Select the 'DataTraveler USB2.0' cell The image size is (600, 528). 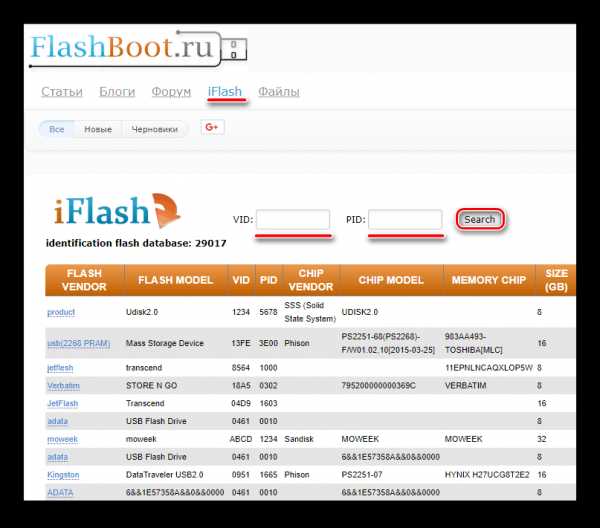(165, 475)
